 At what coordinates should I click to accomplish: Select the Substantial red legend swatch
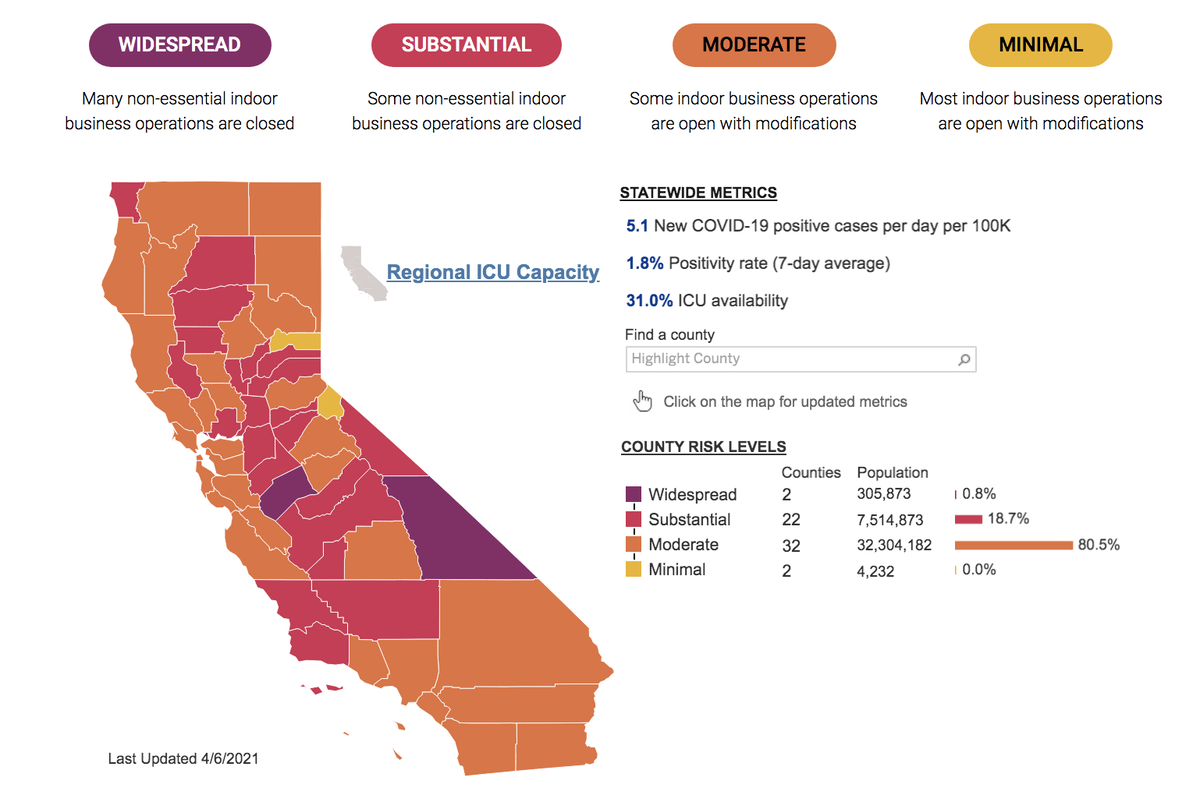[x=633, y=520]
